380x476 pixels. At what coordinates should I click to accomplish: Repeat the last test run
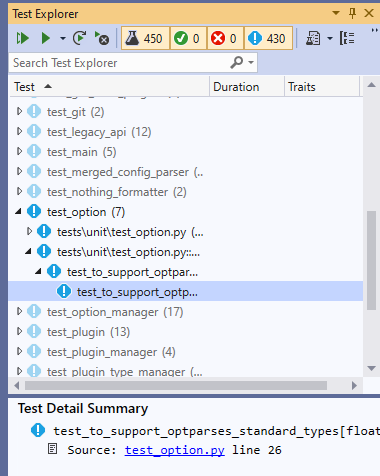pyautogui.click(x=80, y=38)
